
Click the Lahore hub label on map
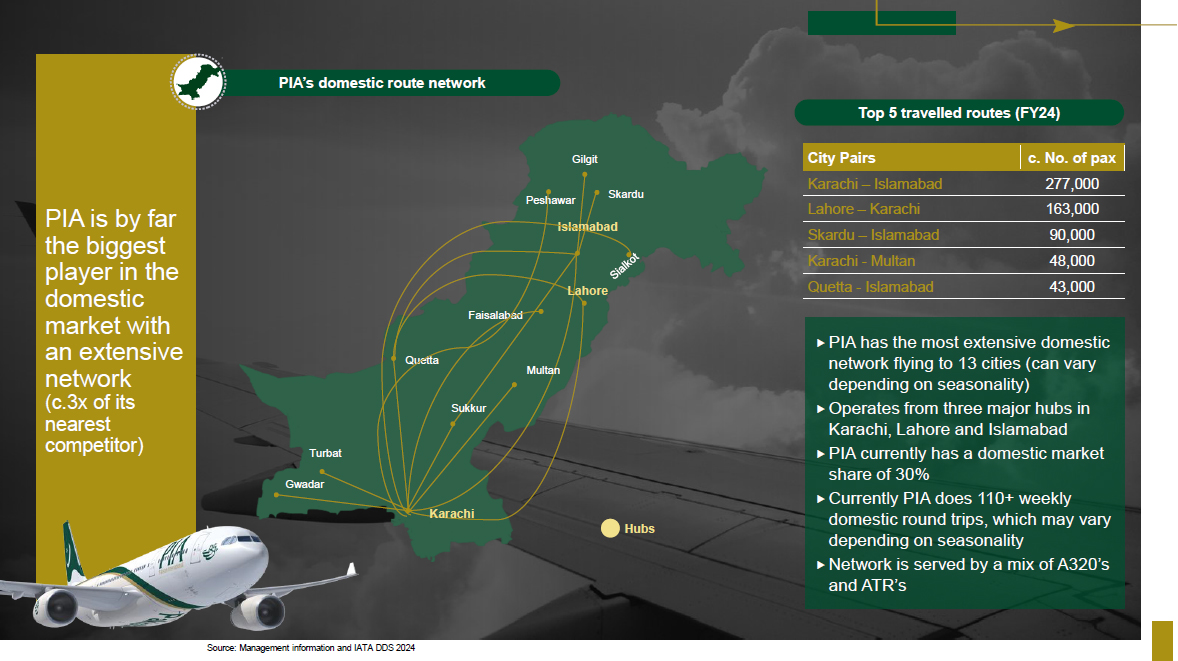(587, 291)
